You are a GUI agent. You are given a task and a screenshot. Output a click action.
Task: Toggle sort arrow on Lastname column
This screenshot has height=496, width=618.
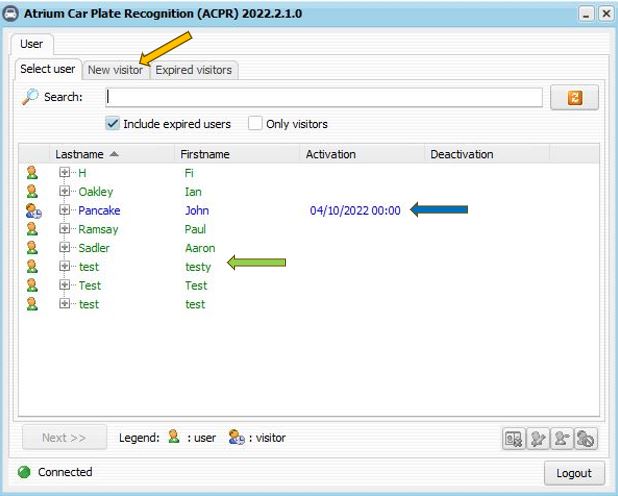[114, 154]
